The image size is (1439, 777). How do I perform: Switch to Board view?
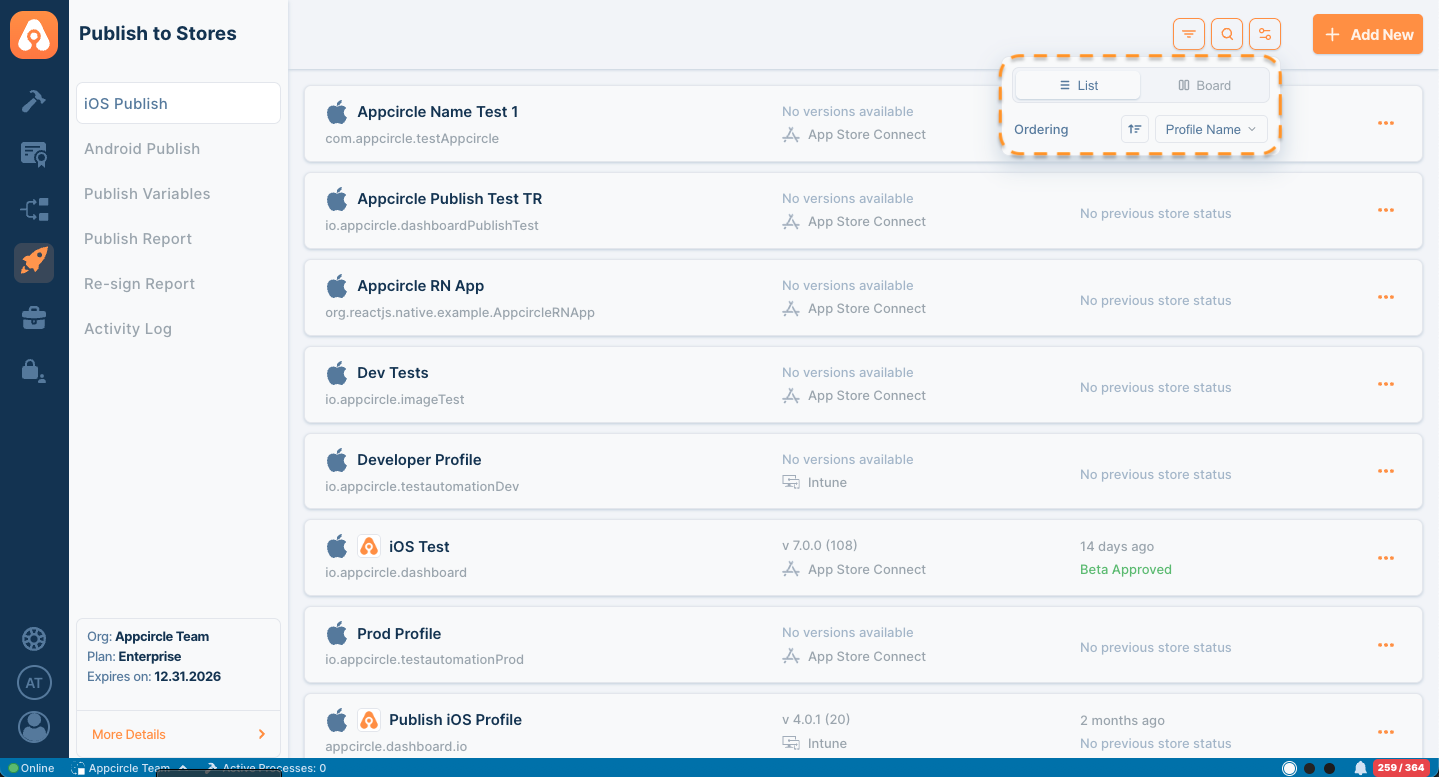click(1204, 85)
